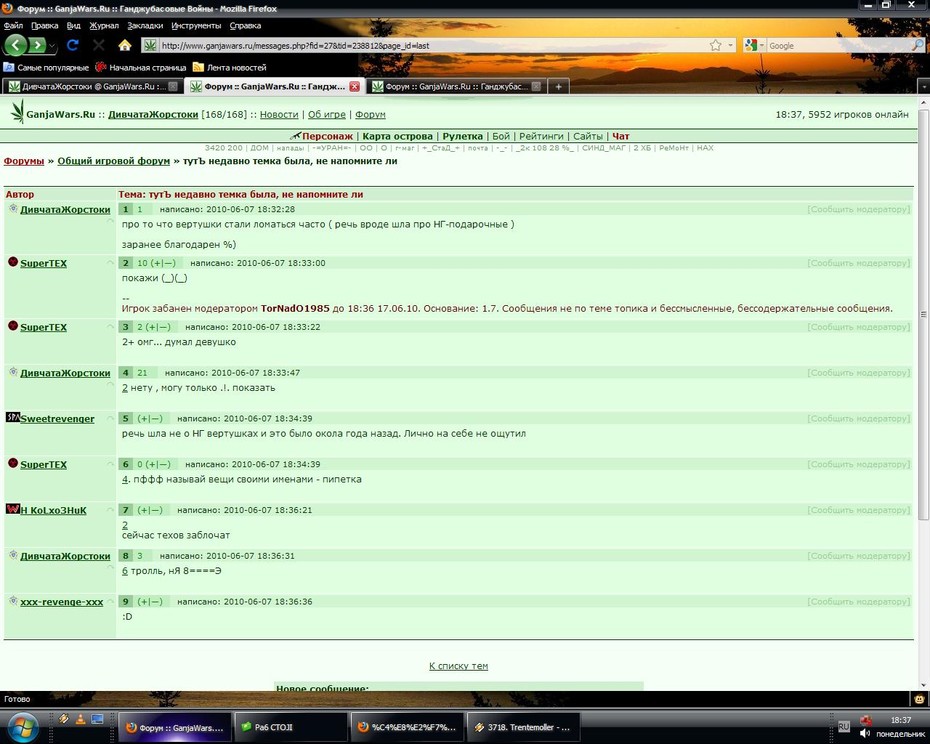This screenshot has width=930, height=744.
Task: Open the Справка menu
Action: [245, 26]
